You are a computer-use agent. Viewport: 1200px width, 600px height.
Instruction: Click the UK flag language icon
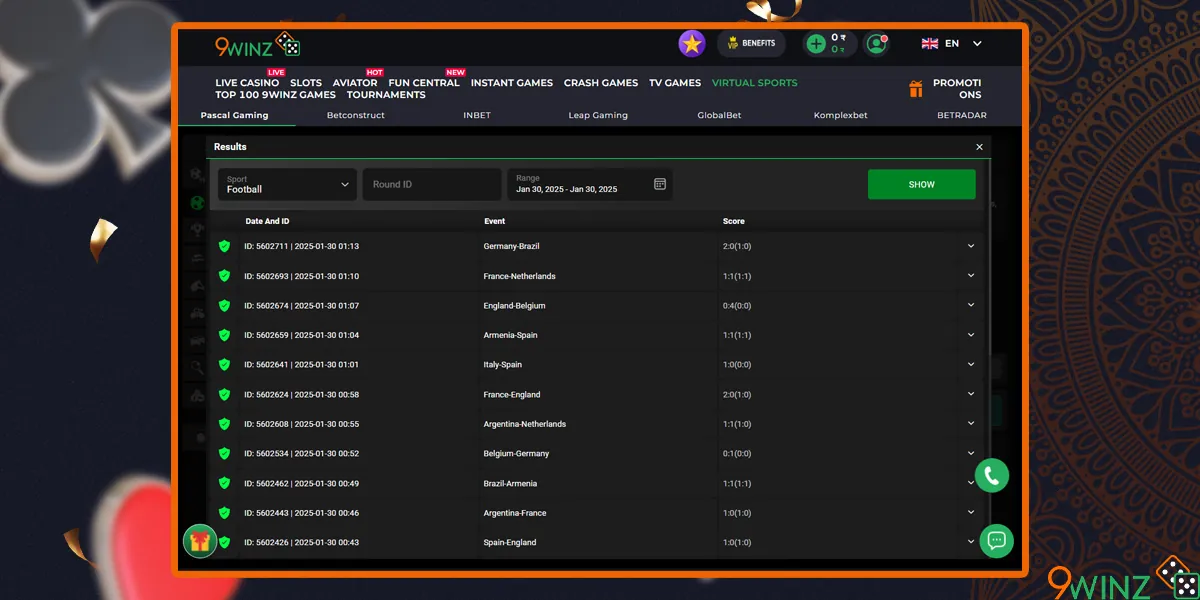click(x=930, y=44)
